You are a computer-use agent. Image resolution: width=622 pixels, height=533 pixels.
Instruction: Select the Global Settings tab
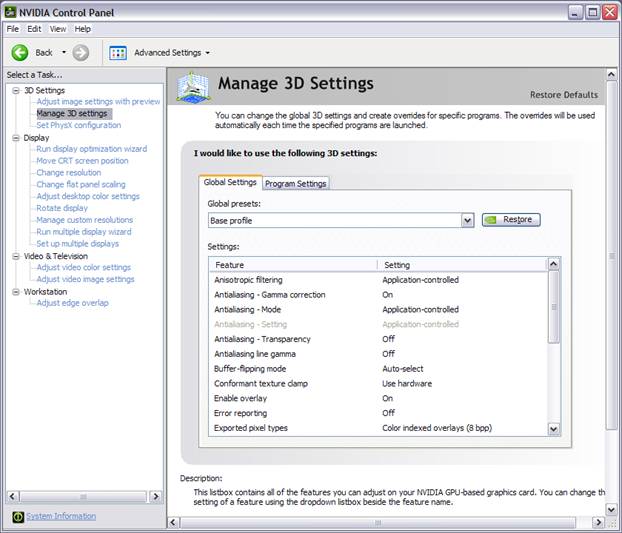point(230,182)
